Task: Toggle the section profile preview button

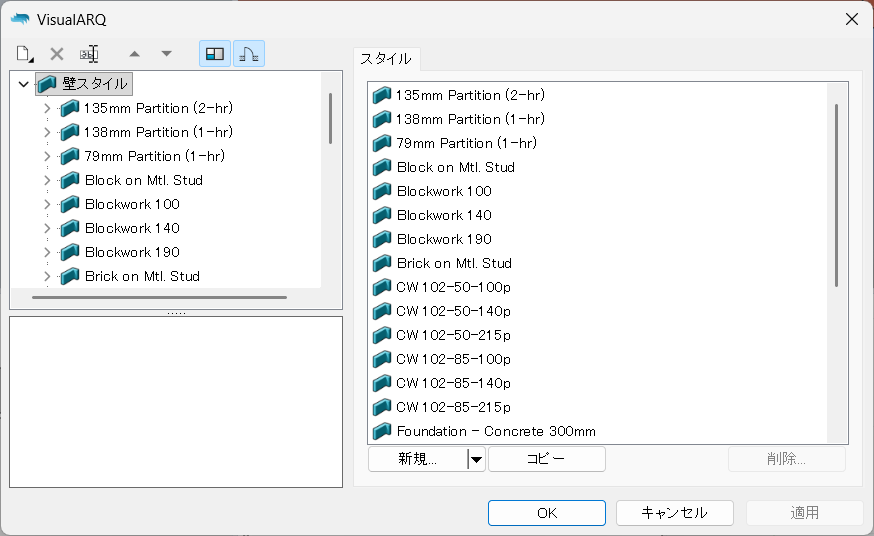Action: (249, 54)
